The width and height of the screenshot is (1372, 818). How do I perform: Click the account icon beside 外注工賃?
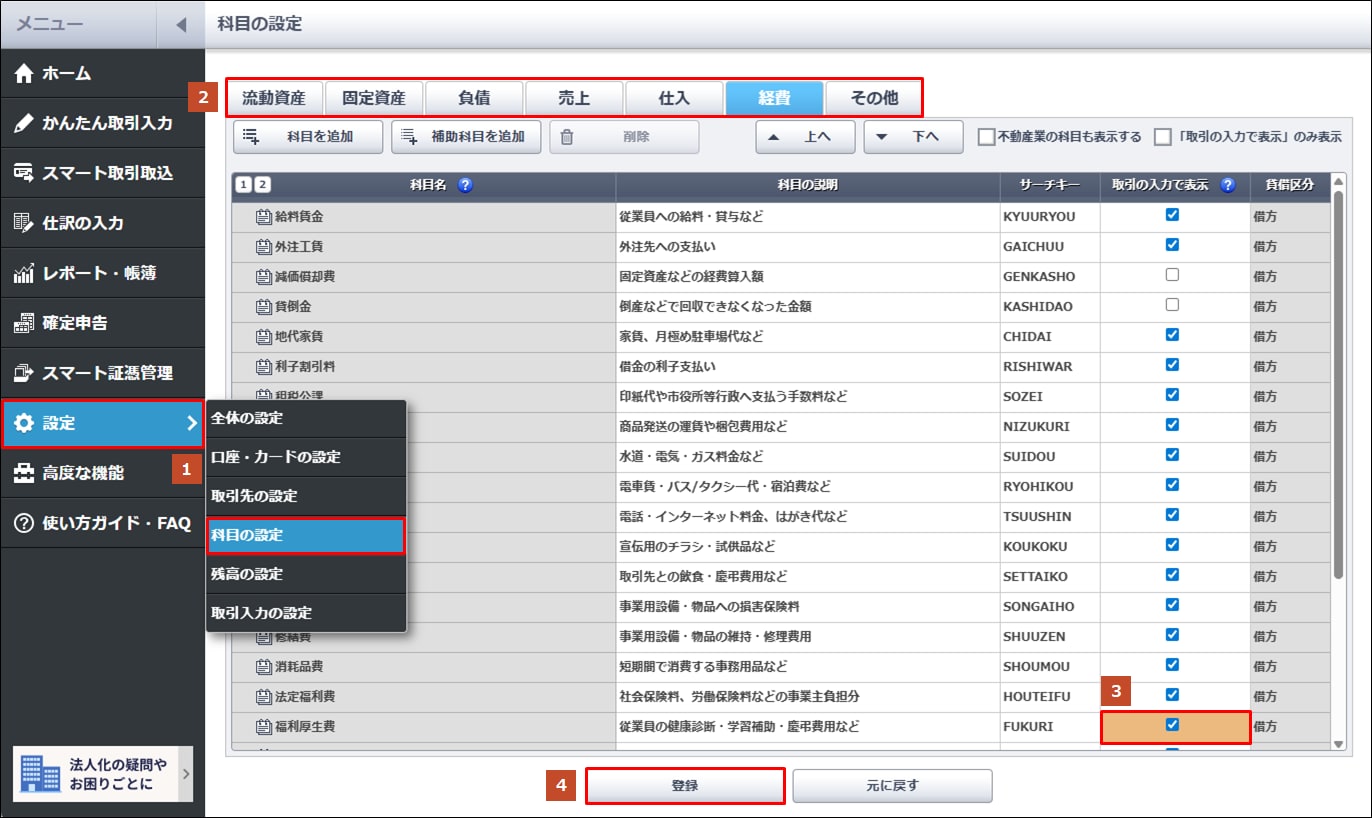(264, 246)
